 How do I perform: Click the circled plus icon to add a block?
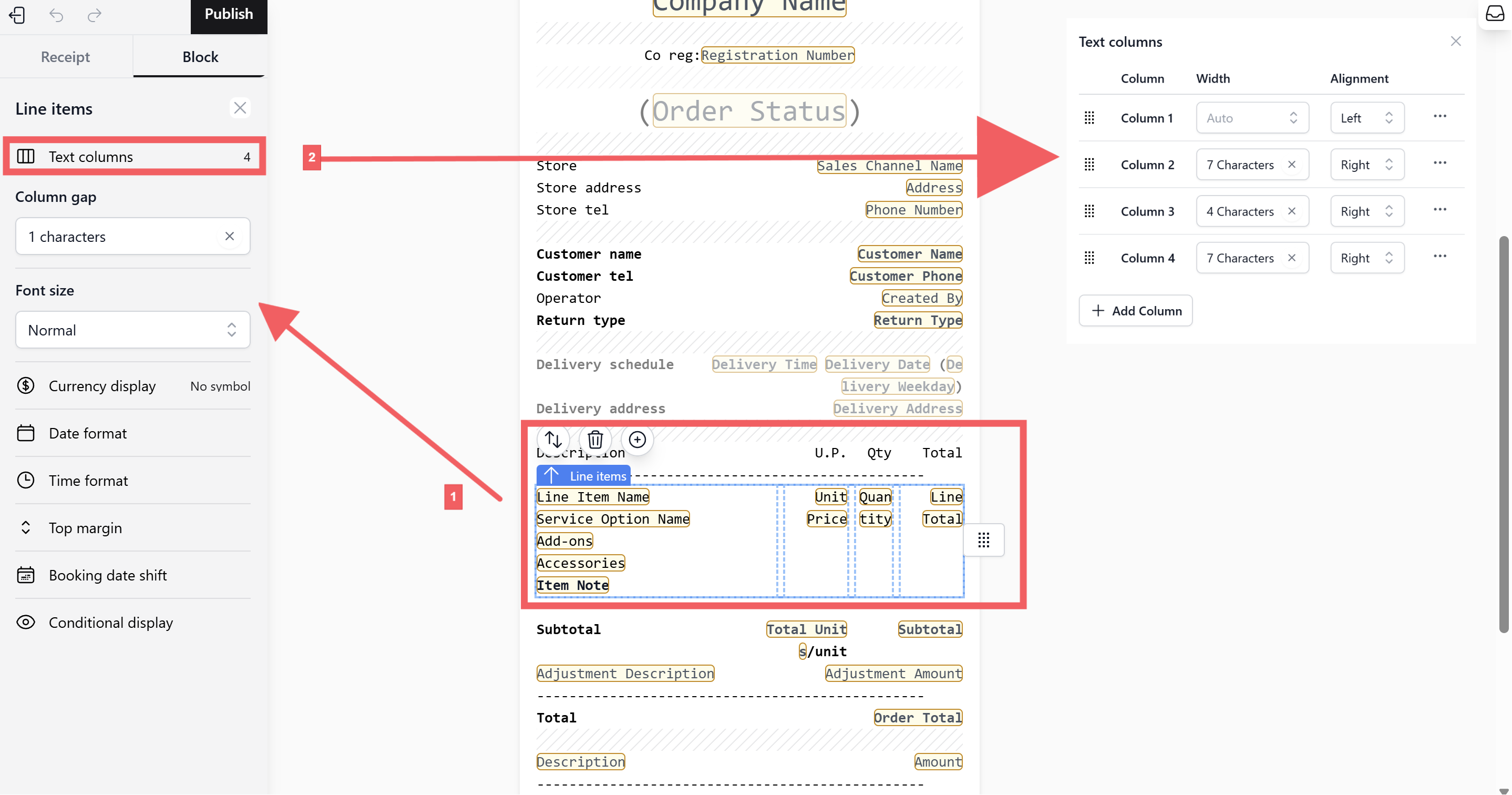tap(637, 439)
